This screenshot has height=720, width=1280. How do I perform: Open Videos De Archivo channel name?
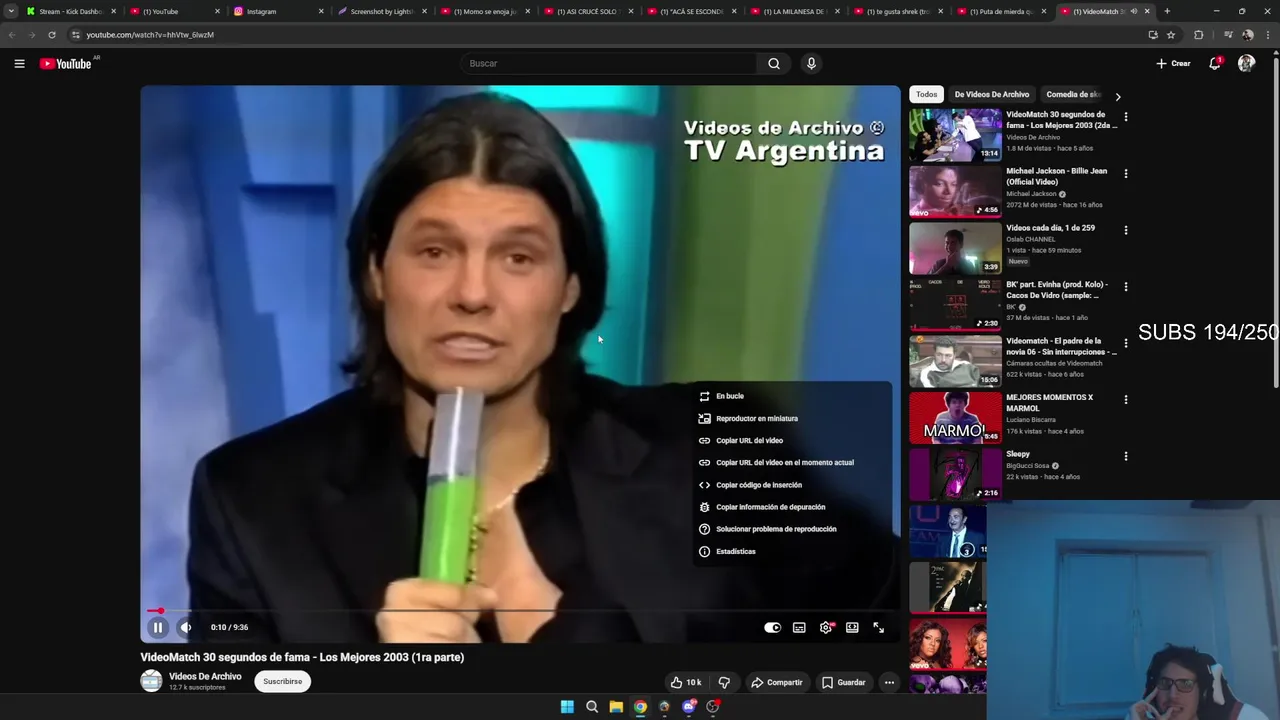(x=205, y=676)
